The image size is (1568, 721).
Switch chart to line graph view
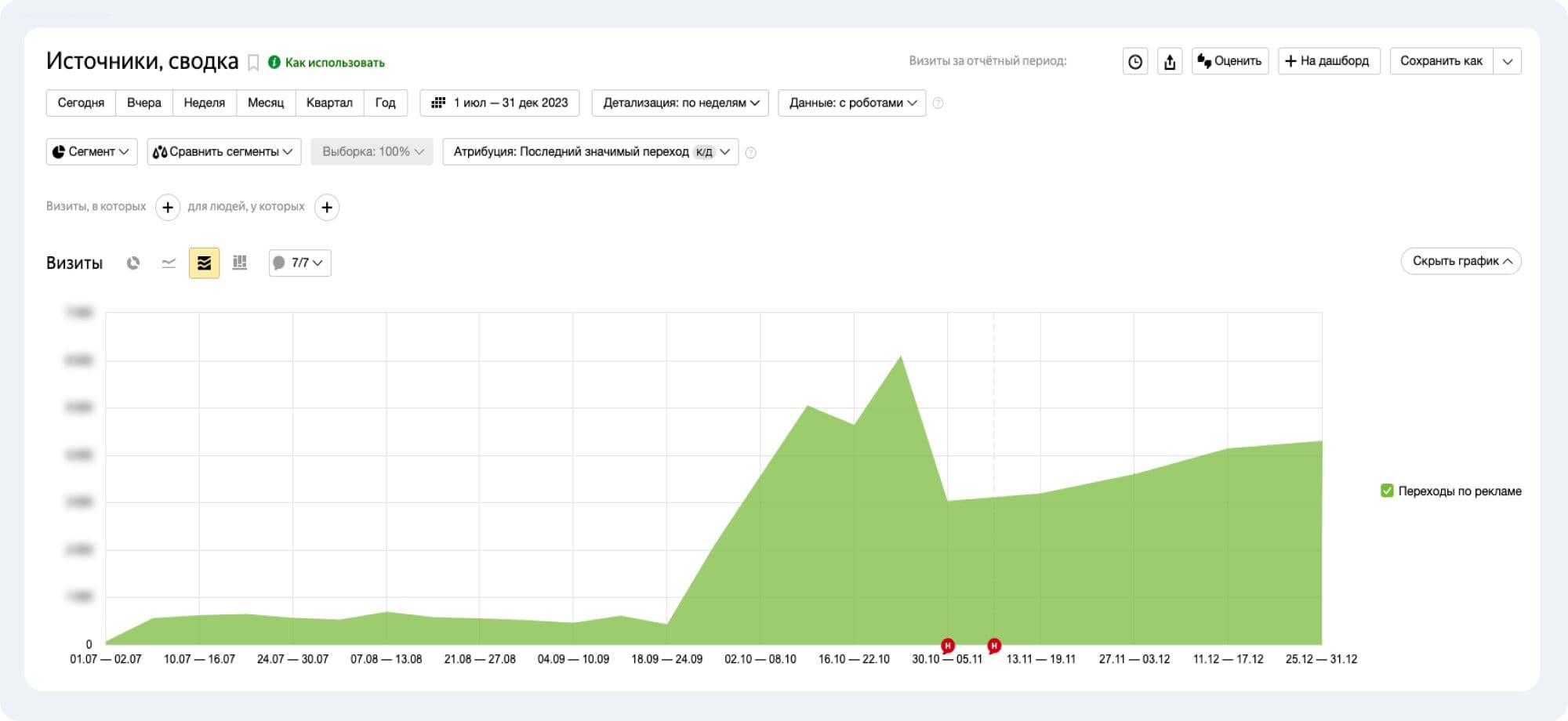[x=169, y=263]
